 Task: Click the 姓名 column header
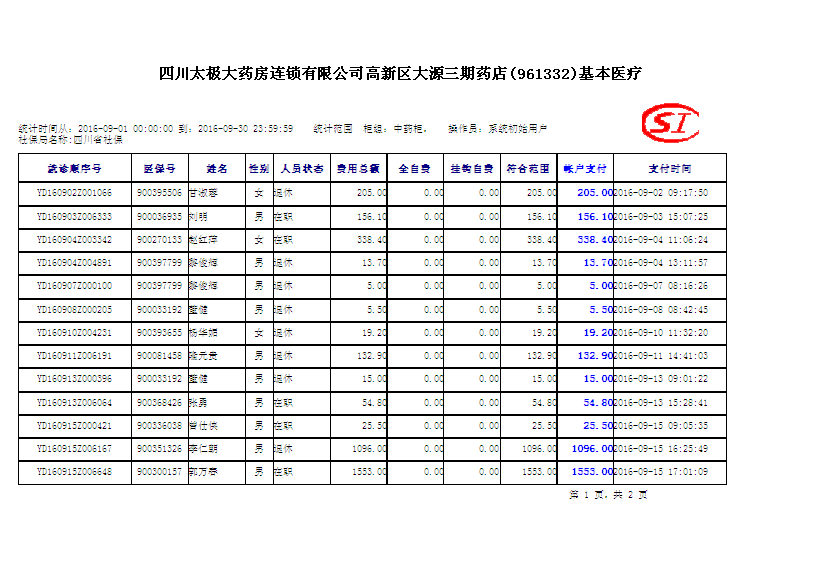pyautogui.click(x=217, y=169)
